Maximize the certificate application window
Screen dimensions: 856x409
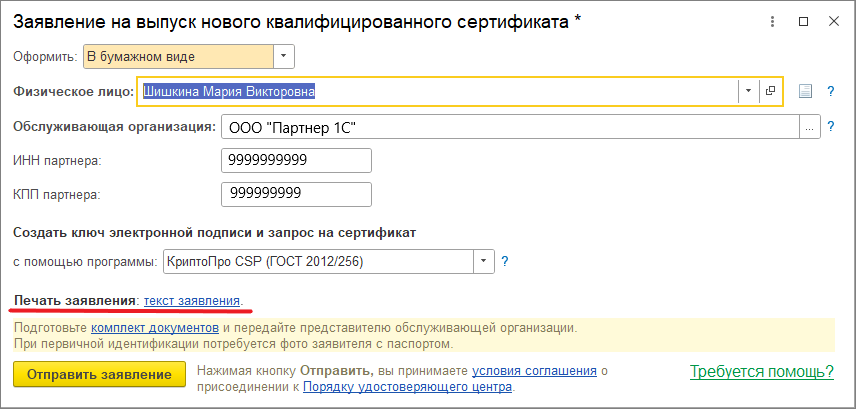[x=801, y=22]
